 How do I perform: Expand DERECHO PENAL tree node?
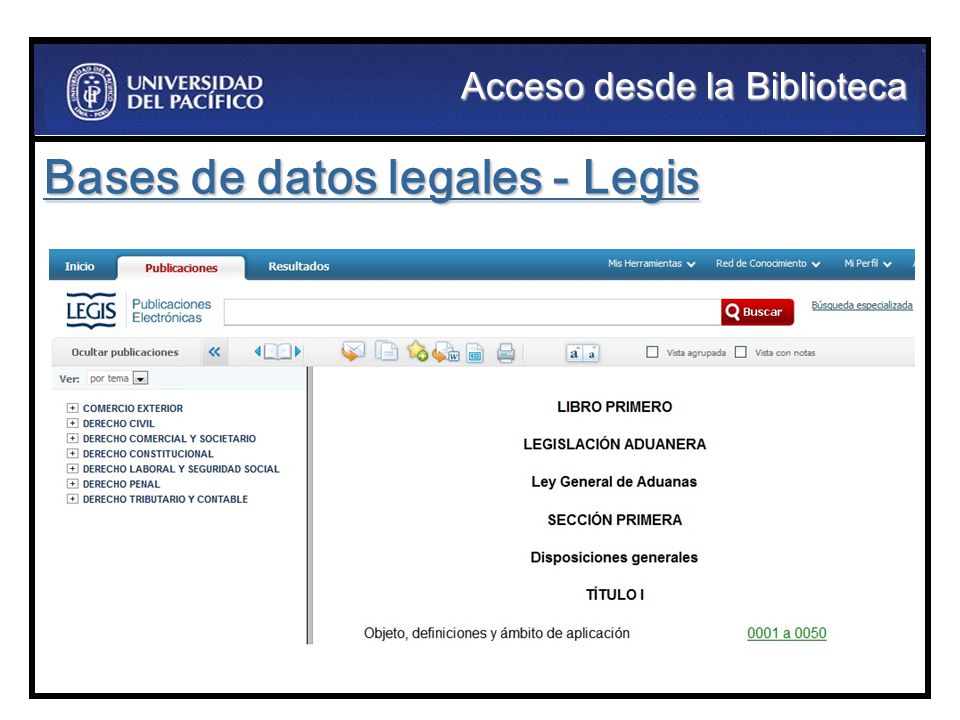click(x=72, y=484)
